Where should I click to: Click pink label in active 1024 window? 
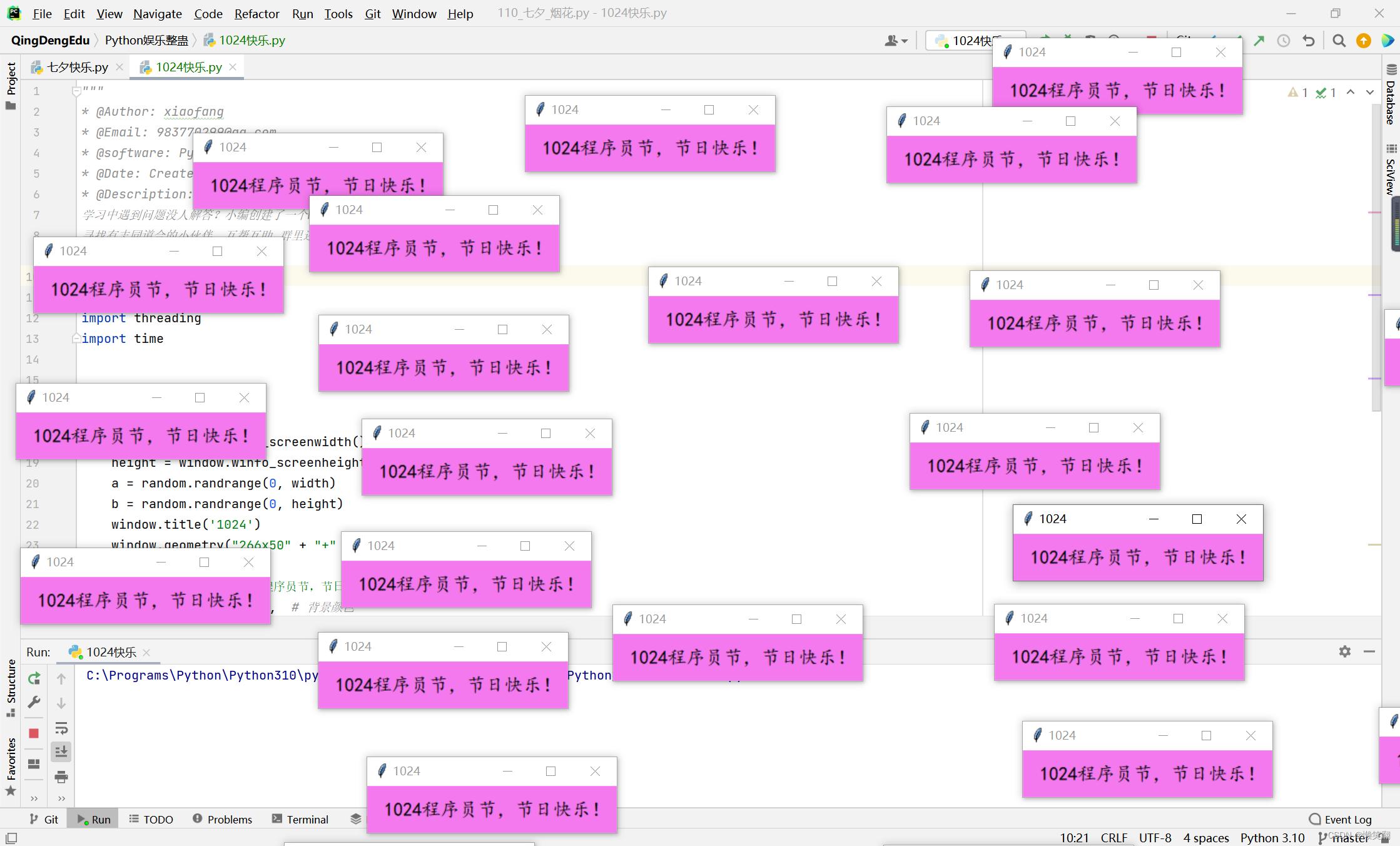point(1137,557)
